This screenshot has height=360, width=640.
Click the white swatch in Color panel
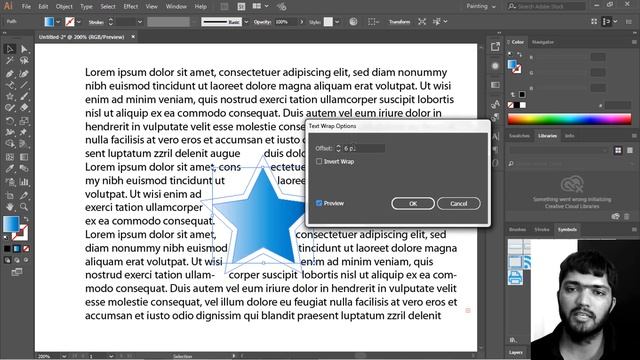pyautogui.click(x=523, y=105)
